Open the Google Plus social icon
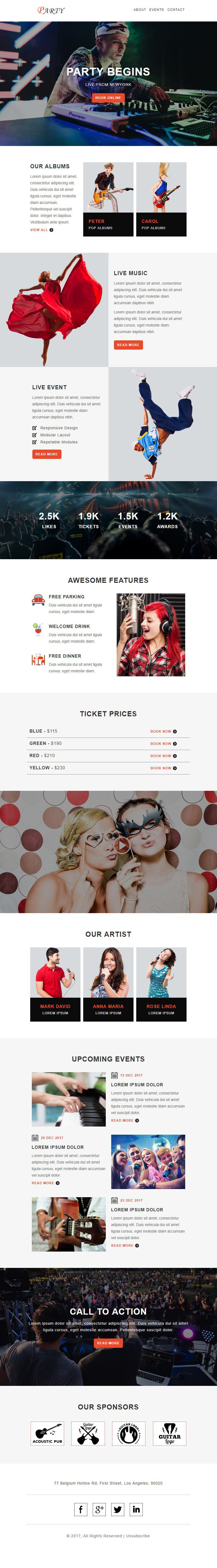This screenshot has width=217, height=1568. pos(99,1509)
